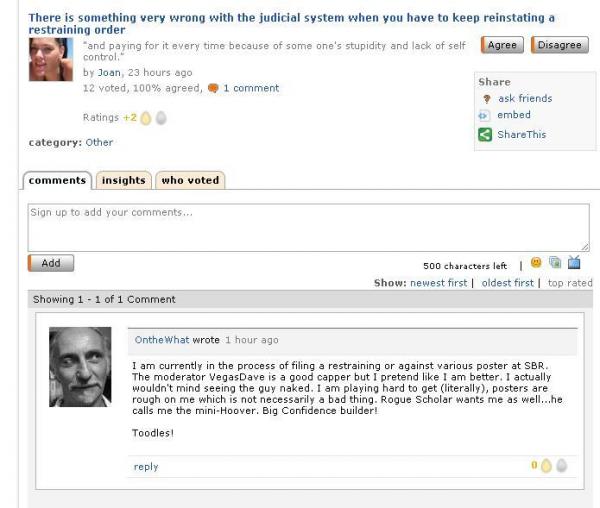600x508 pixels.
Task: Upvote OntheWhat's comment with the yellow egg
Action: point(546,466)
